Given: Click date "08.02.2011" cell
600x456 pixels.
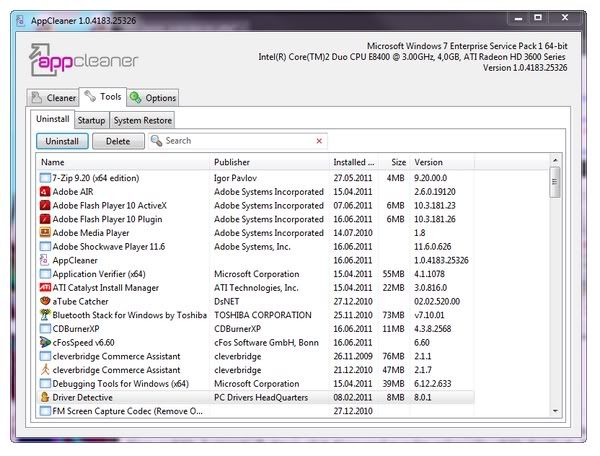Looking at the screenshot, I should 353,397.
